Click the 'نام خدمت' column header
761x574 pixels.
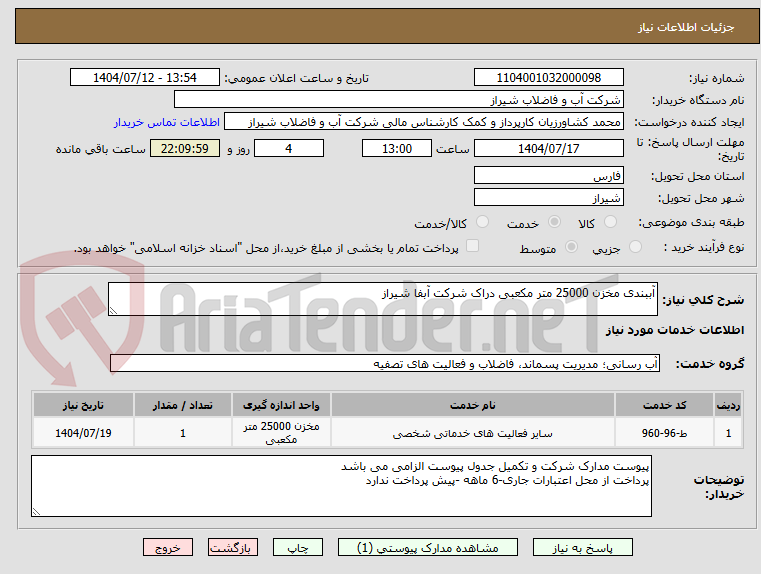[x=473, y=405]
